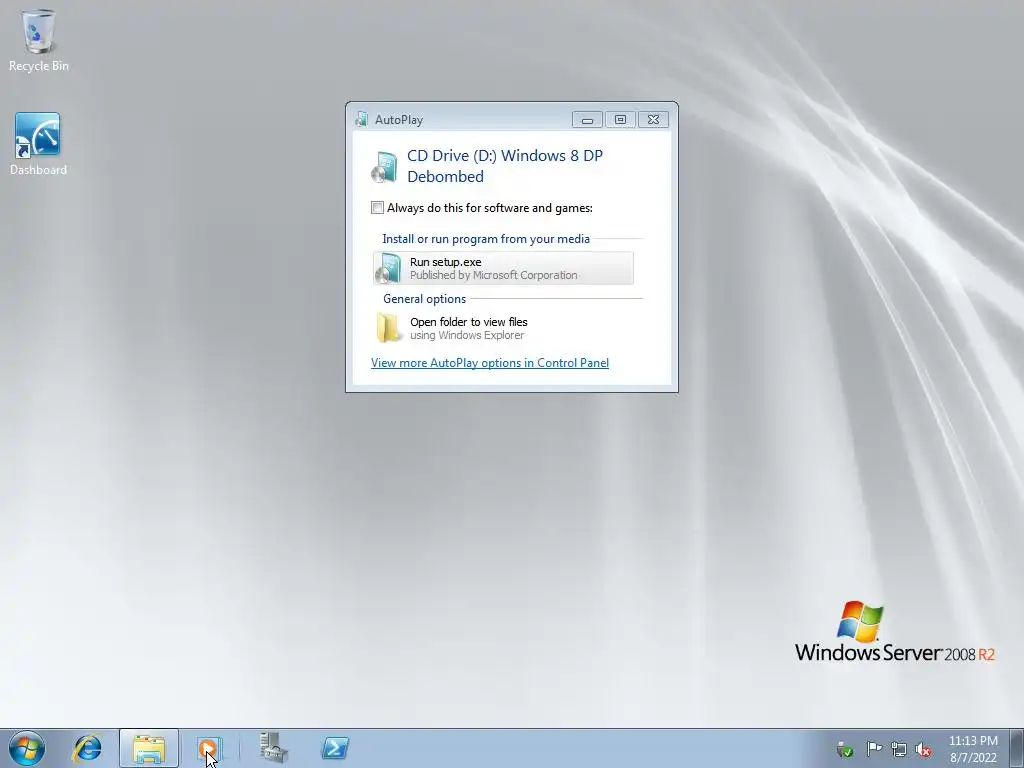Click the AutoPlay title bar icon

pos(362,120)
